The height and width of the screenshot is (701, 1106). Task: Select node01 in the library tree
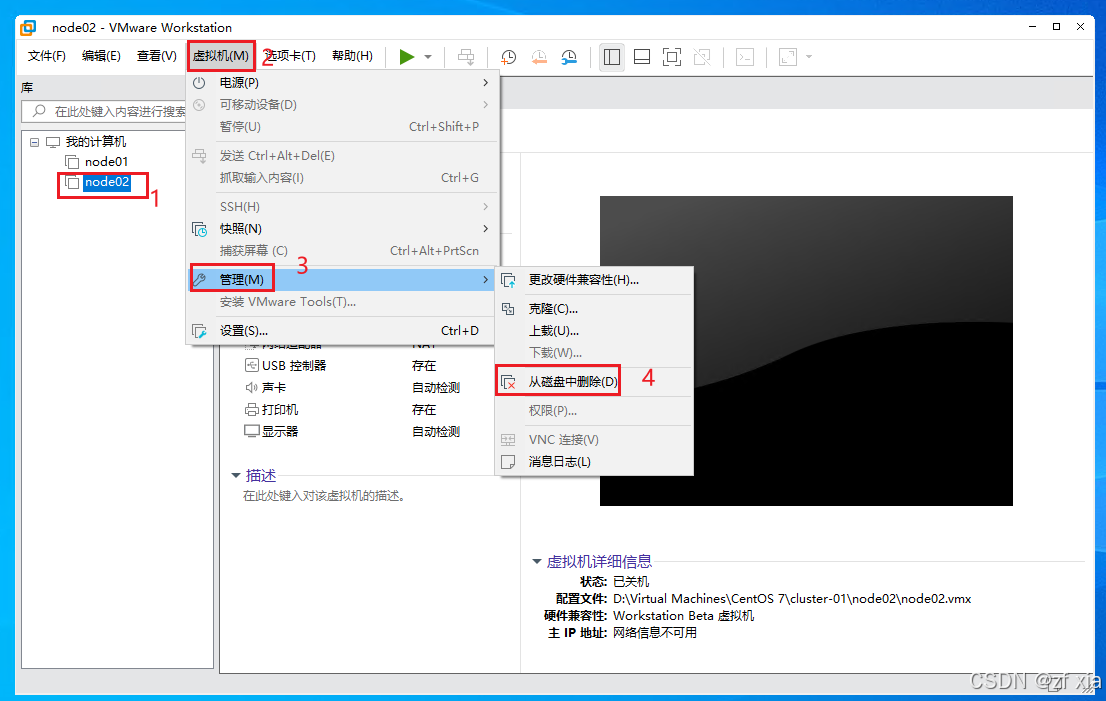(x=107, y=161)
